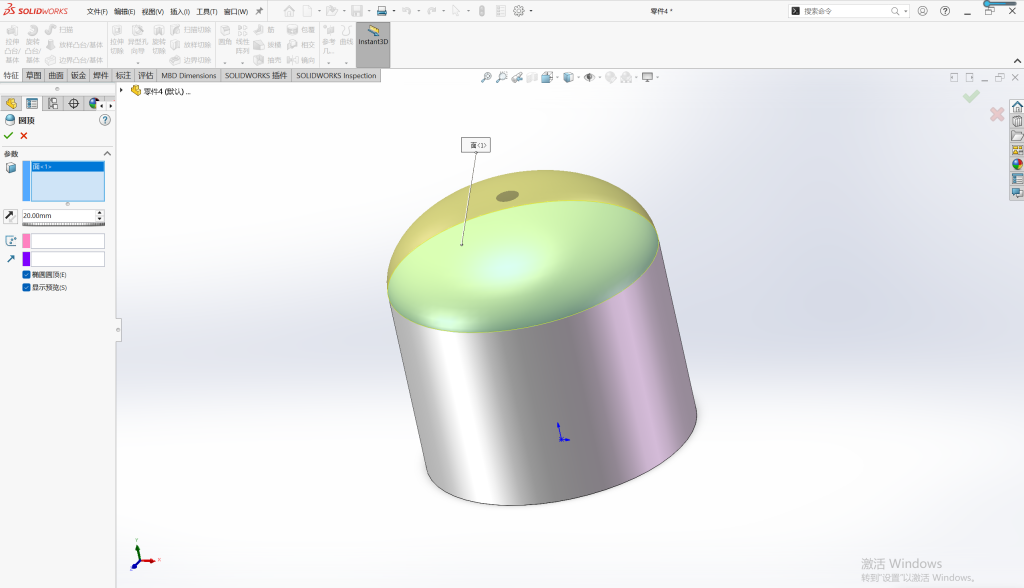
Task: Collapse the 参数 parameters section
Action: coord(107,154)
